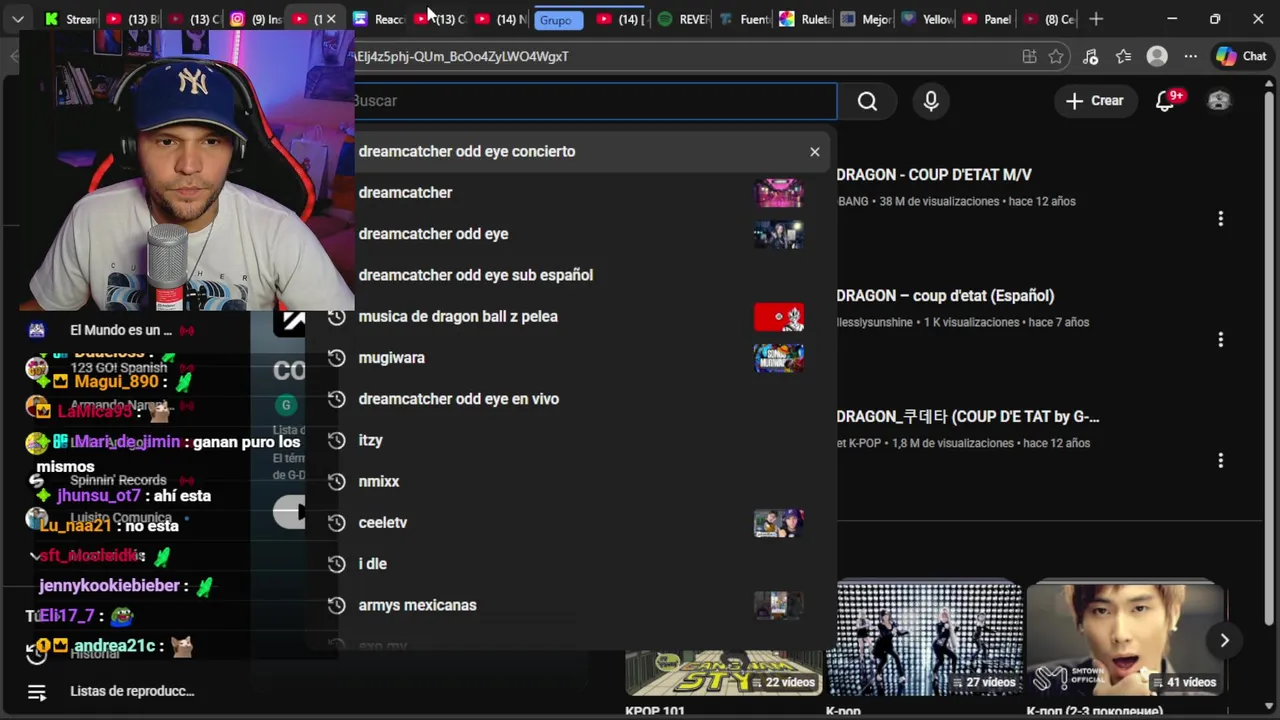Open the Copilot Chat button
The height and width of the screenshot is (720, 1280).
(1241, 57)
